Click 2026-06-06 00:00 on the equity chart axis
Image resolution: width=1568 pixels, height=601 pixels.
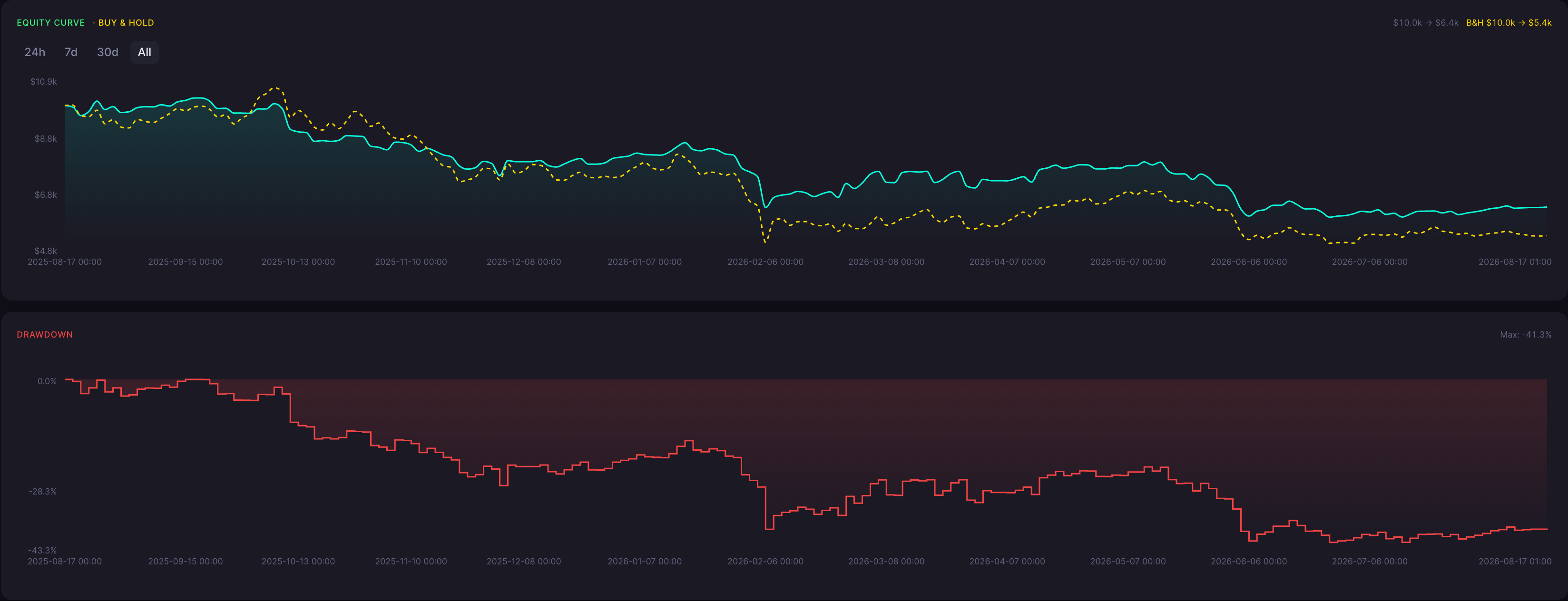[1249, 262]
